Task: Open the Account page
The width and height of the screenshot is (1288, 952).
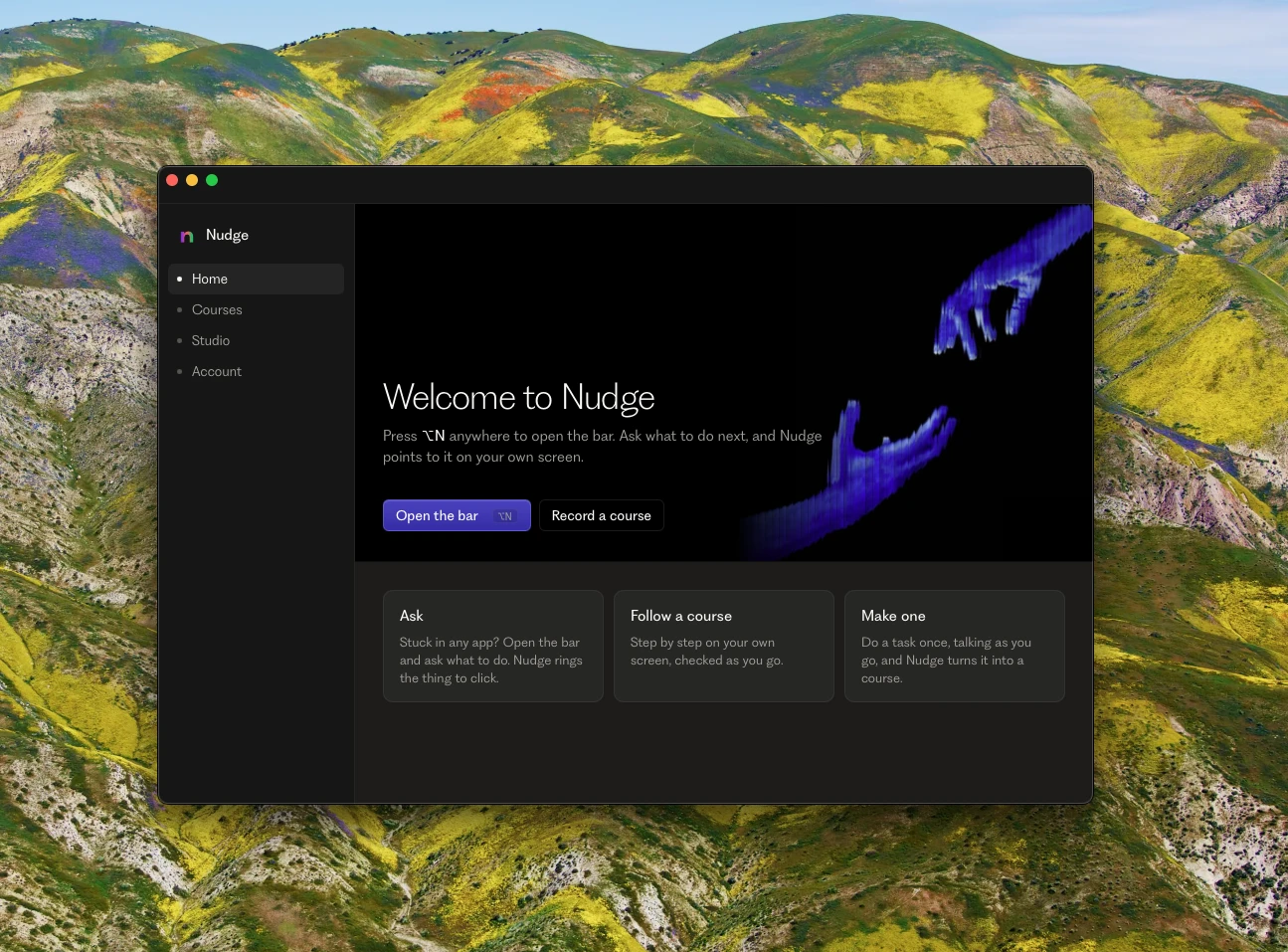Action: point(257,371)
